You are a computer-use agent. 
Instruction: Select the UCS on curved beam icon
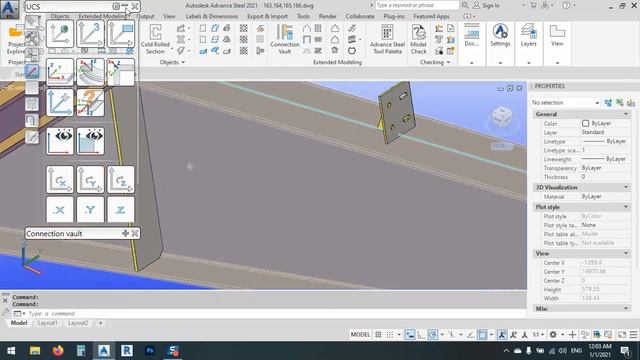coord(90,72)
